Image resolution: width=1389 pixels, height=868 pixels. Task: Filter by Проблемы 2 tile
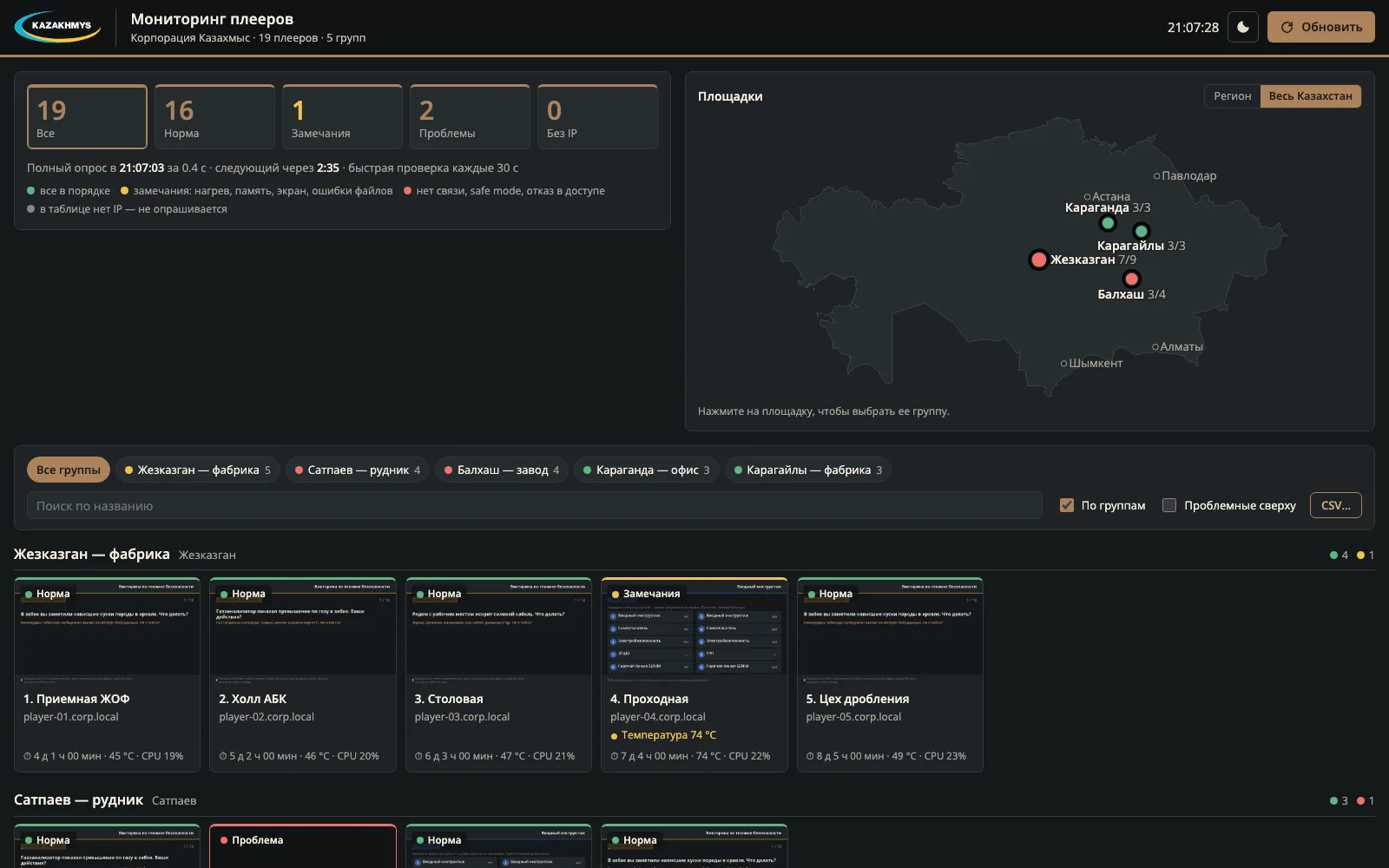470,117
